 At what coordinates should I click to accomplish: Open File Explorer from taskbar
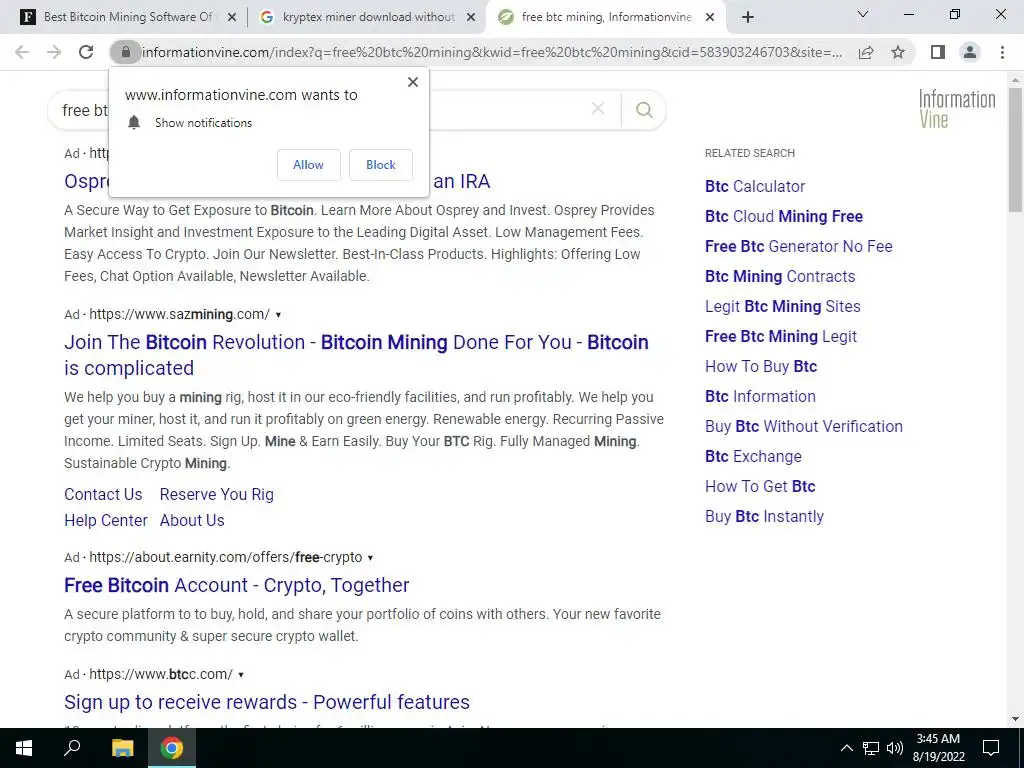122,748
